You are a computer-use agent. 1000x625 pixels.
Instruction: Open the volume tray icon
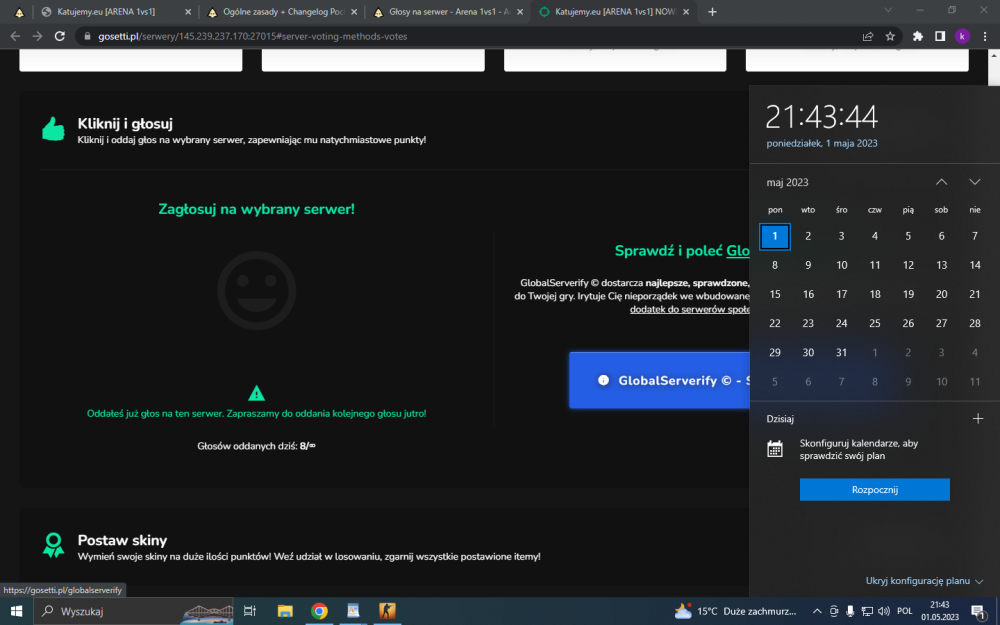(883, 611)
